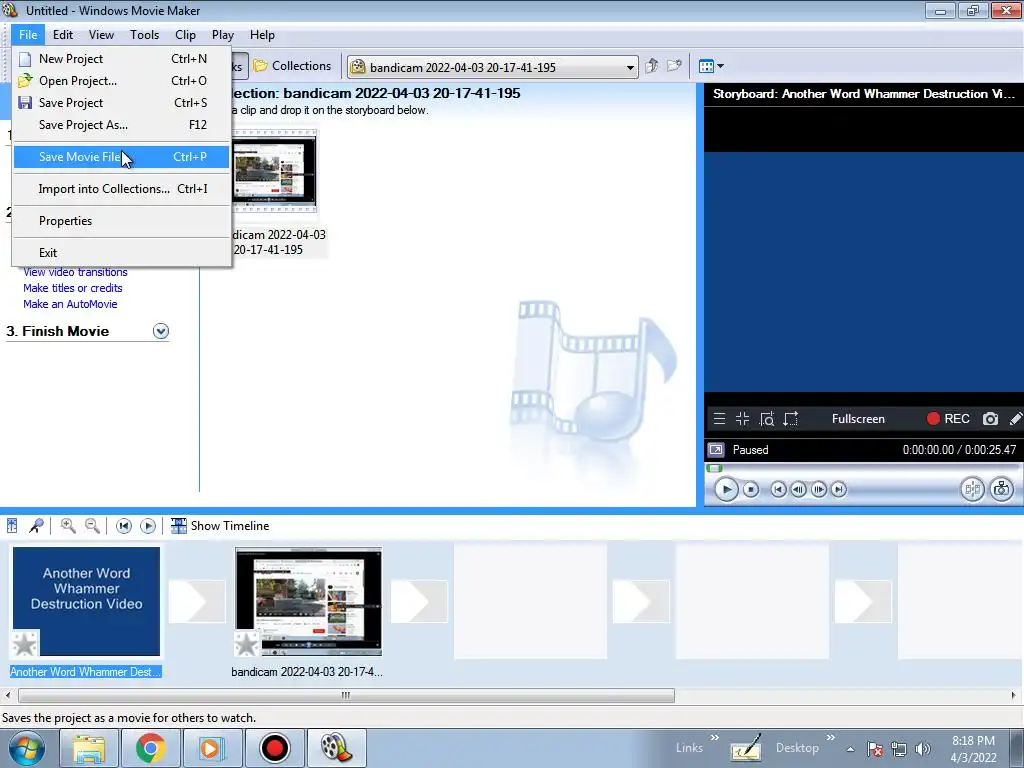Click the volume speaker tray icon
Screen dimensions: 1024x768
point(923,749)
